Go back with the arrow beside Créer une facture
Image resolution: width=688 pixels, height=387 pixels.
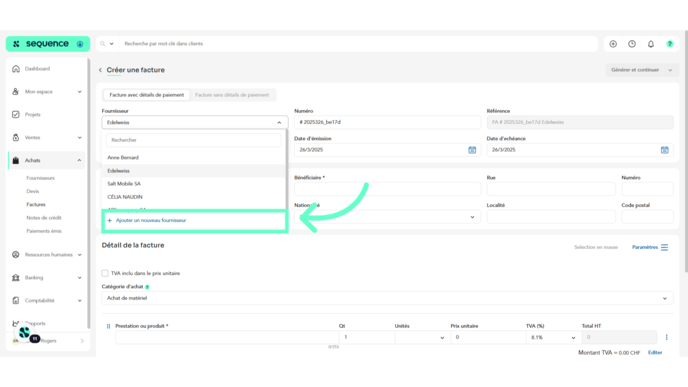[100, 70]
